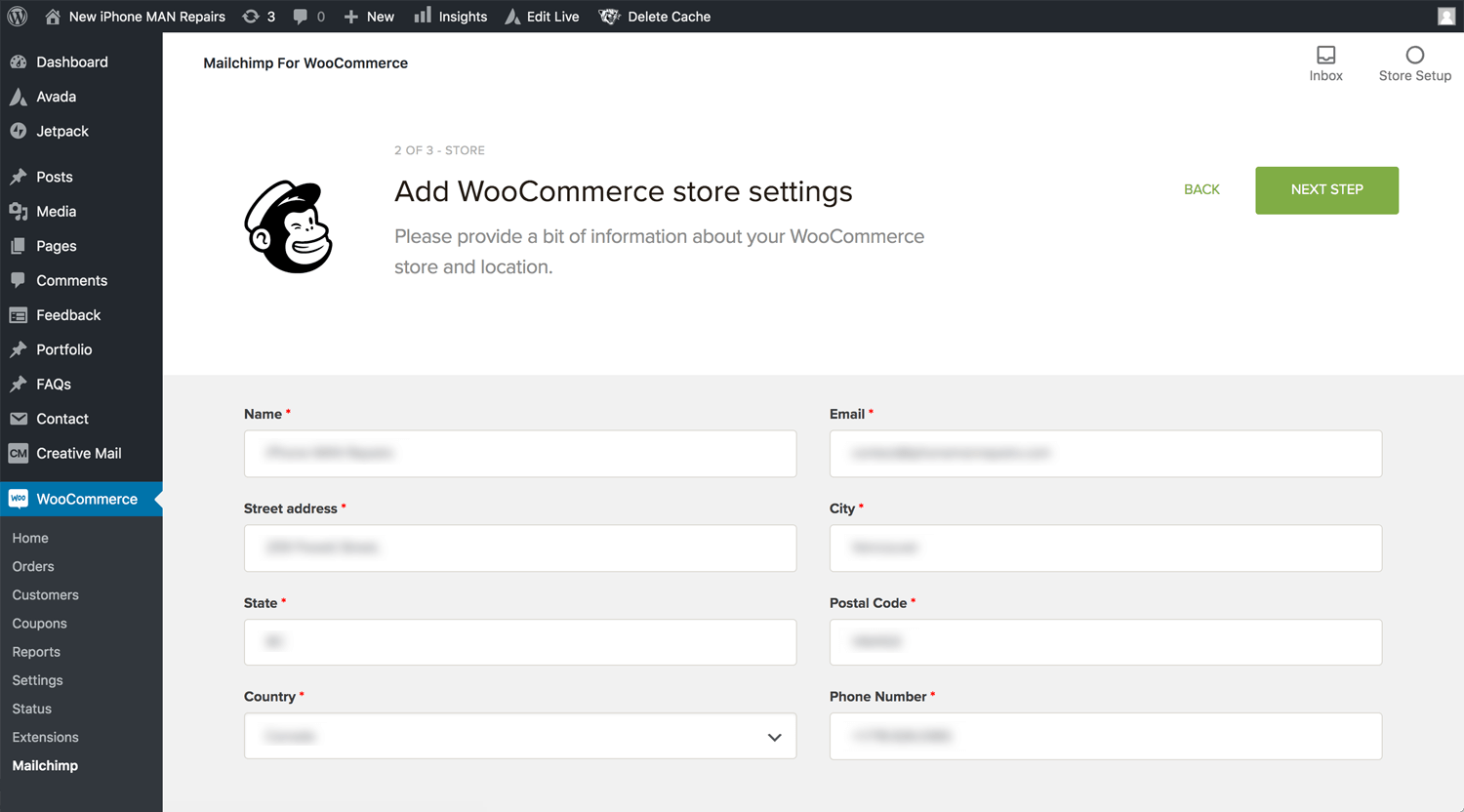Click the Insights admin bar link

coord(463,17)
